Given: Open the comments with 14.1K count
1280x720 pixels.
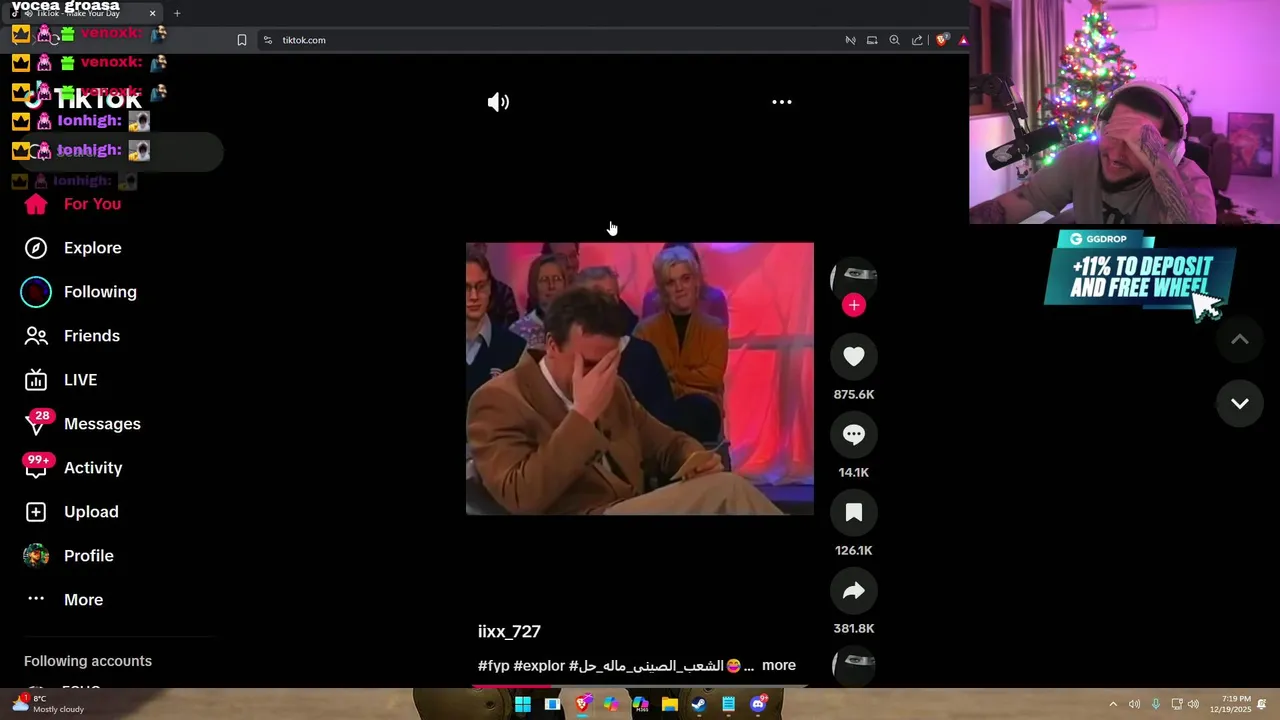Looking at the screenshot, I should (x=853, y=434).
